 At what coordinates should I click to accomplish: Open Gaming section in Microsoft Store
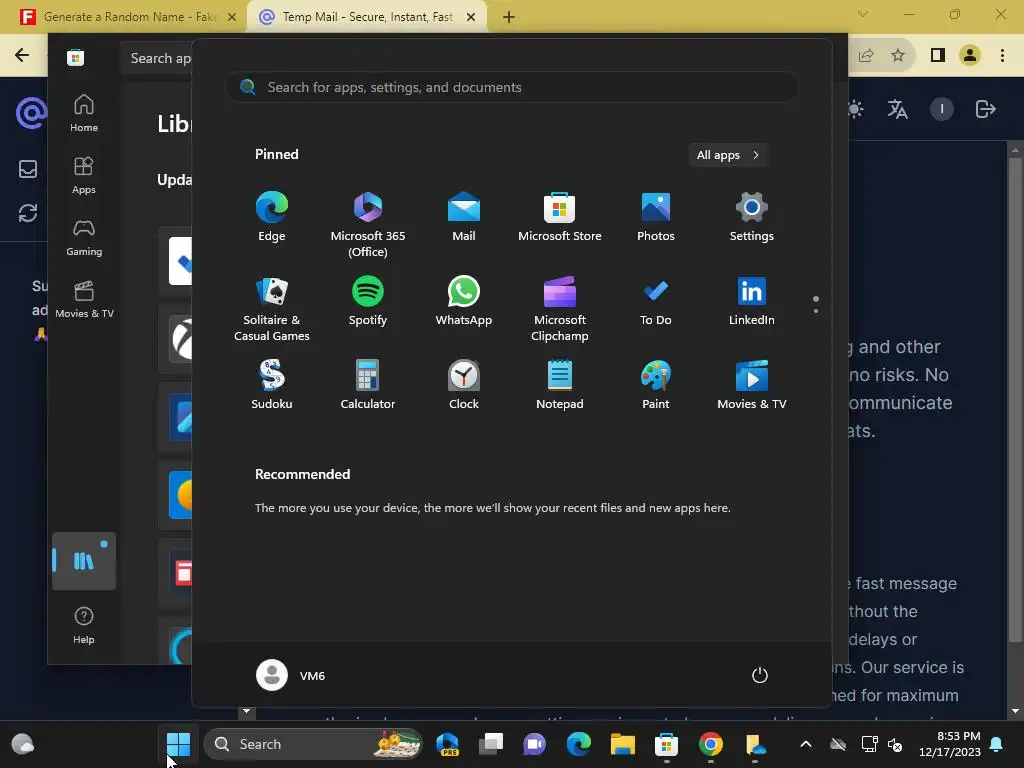click(x=84, y=238)
